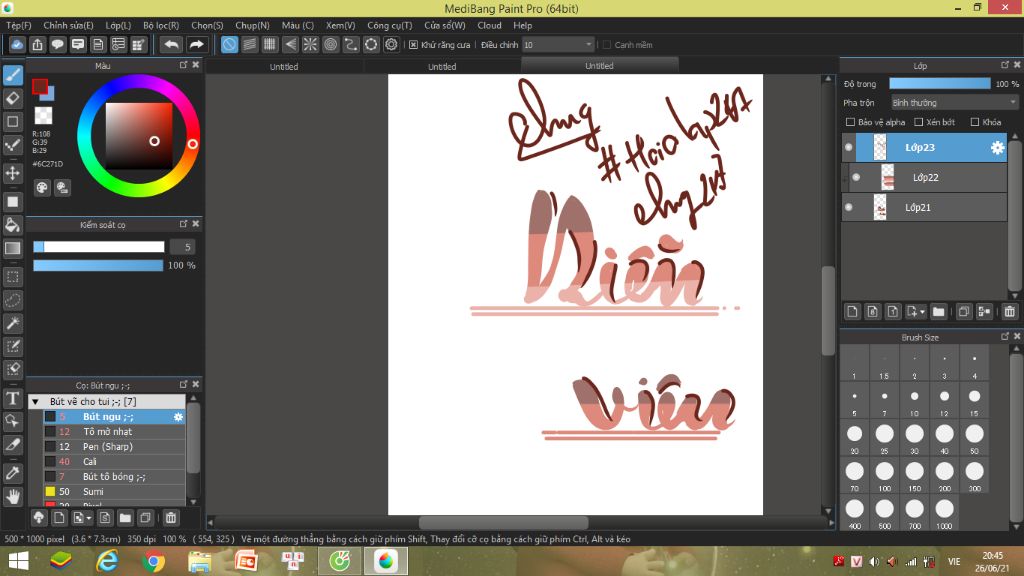Hide the Lớp21 layer
The width and height of the screenshot is (1024, 576).
(848, 207)
